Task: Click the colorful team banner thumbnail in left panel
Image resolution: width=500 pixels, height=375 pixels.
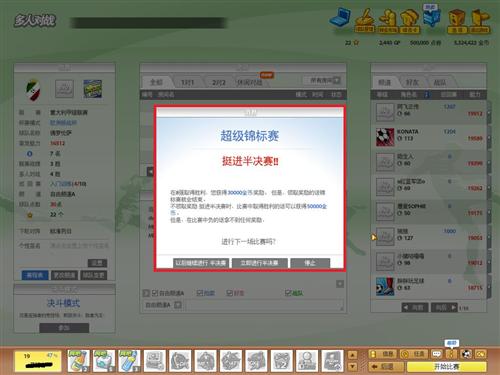Action: (x=92, y=89)
